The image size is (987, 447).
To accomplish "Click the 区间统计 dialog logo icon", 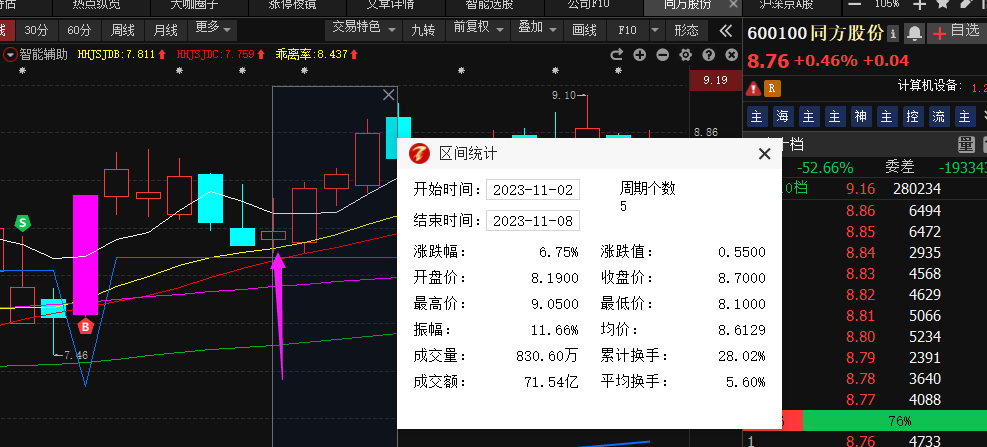I will tap(419, 153).
